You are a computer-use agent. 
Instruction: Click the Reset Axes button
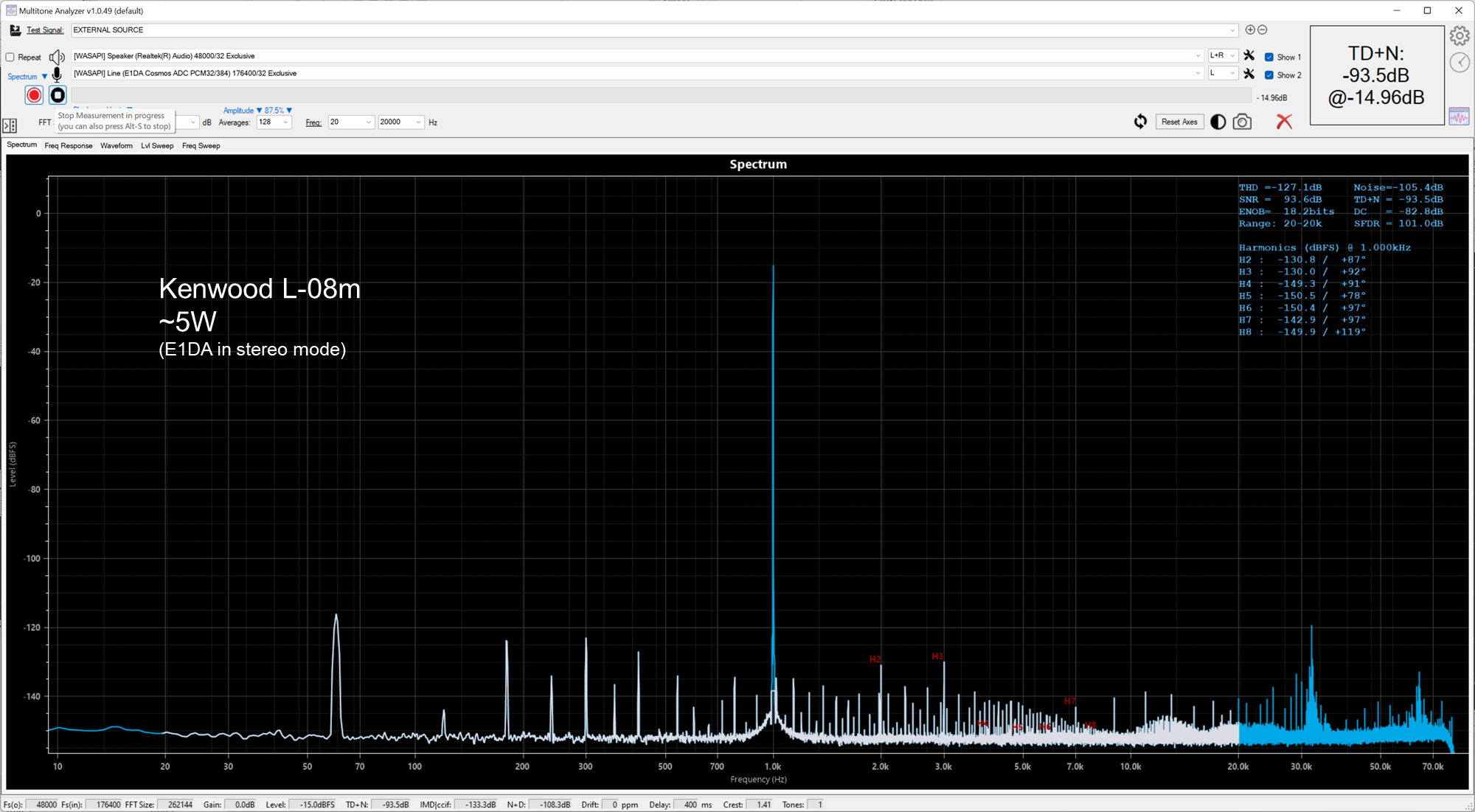1179,122
